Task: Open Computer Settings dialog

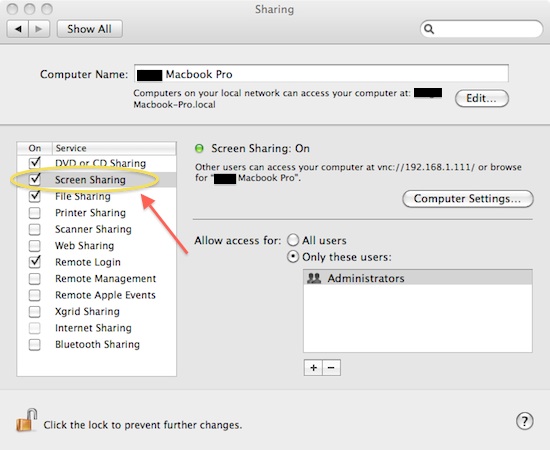Action: point(468,199)
